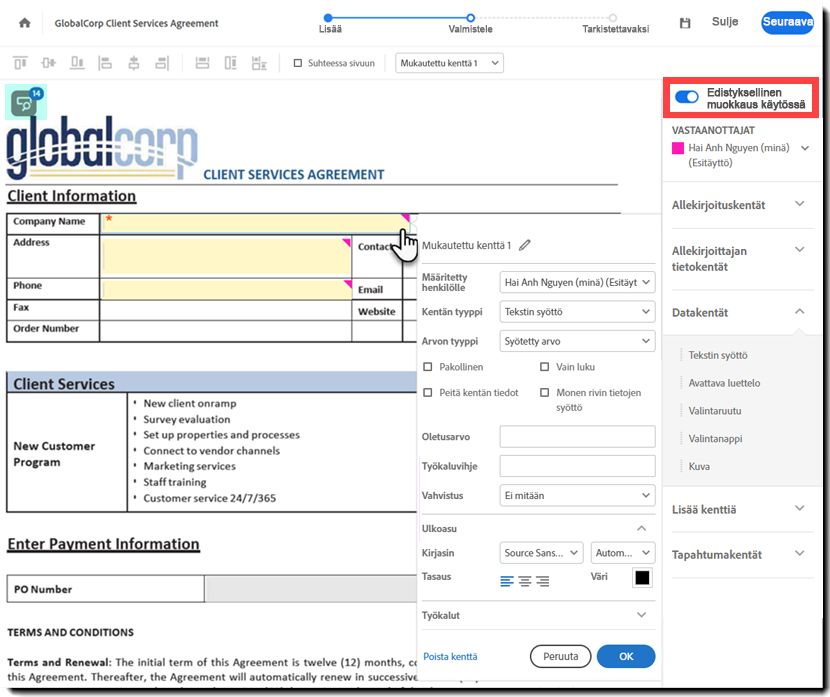Align fields to vertical middle icon

tap(49, 63)
